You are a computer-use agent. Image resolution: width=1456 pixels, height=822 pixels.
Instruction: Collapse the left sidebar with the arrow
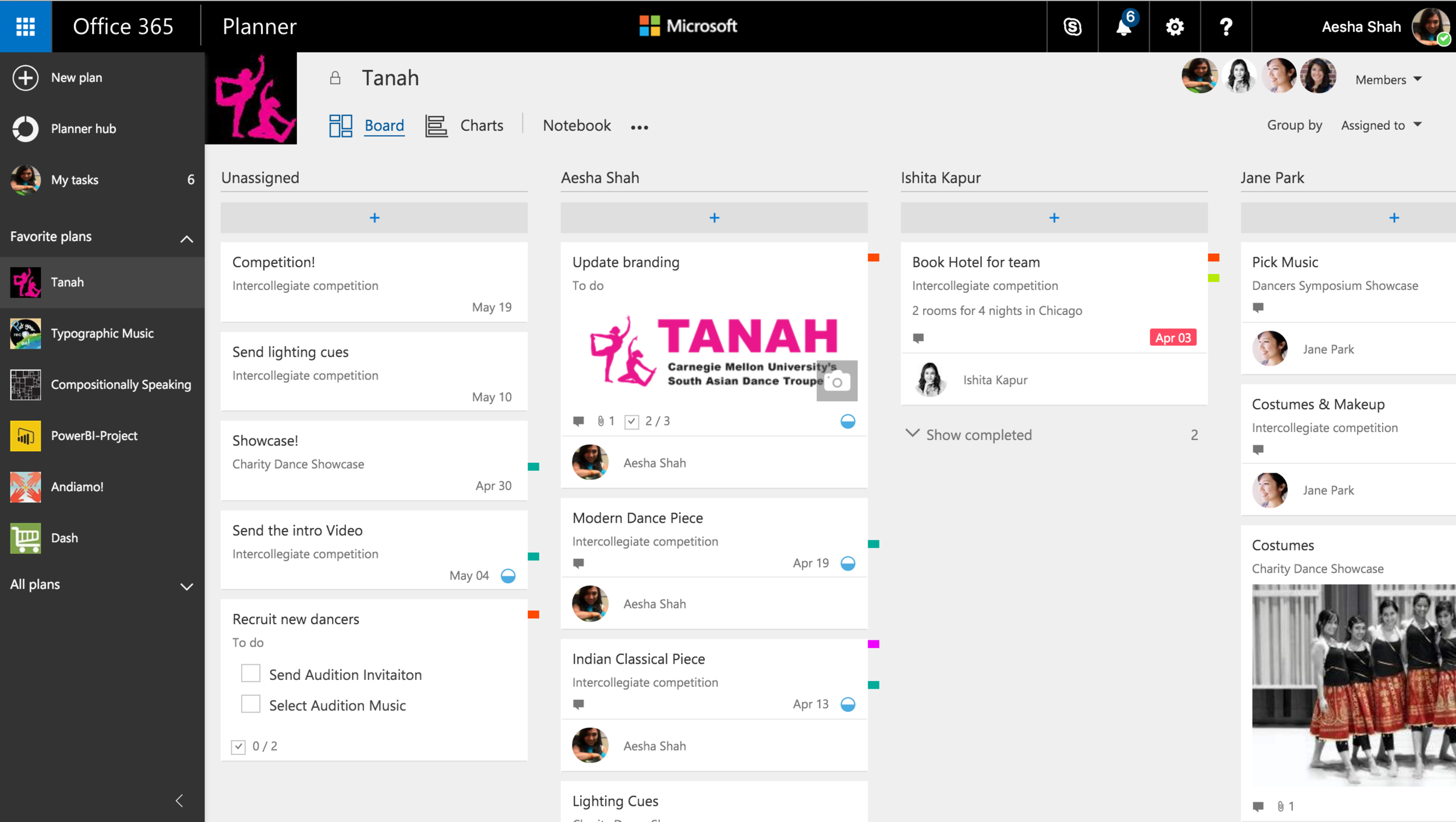pos(180,800)
